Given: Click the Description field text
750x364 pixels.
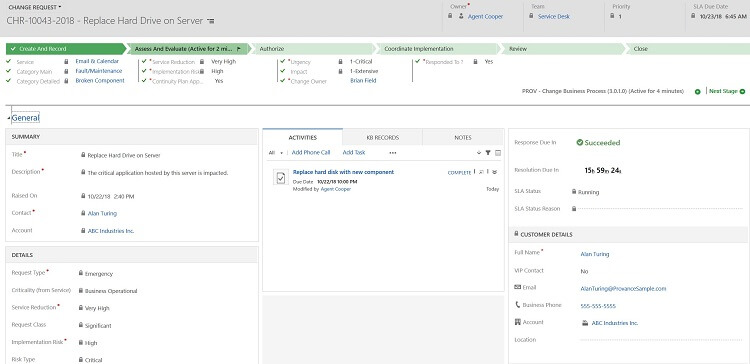Looking at the screenshot, I should pos(158,173).
